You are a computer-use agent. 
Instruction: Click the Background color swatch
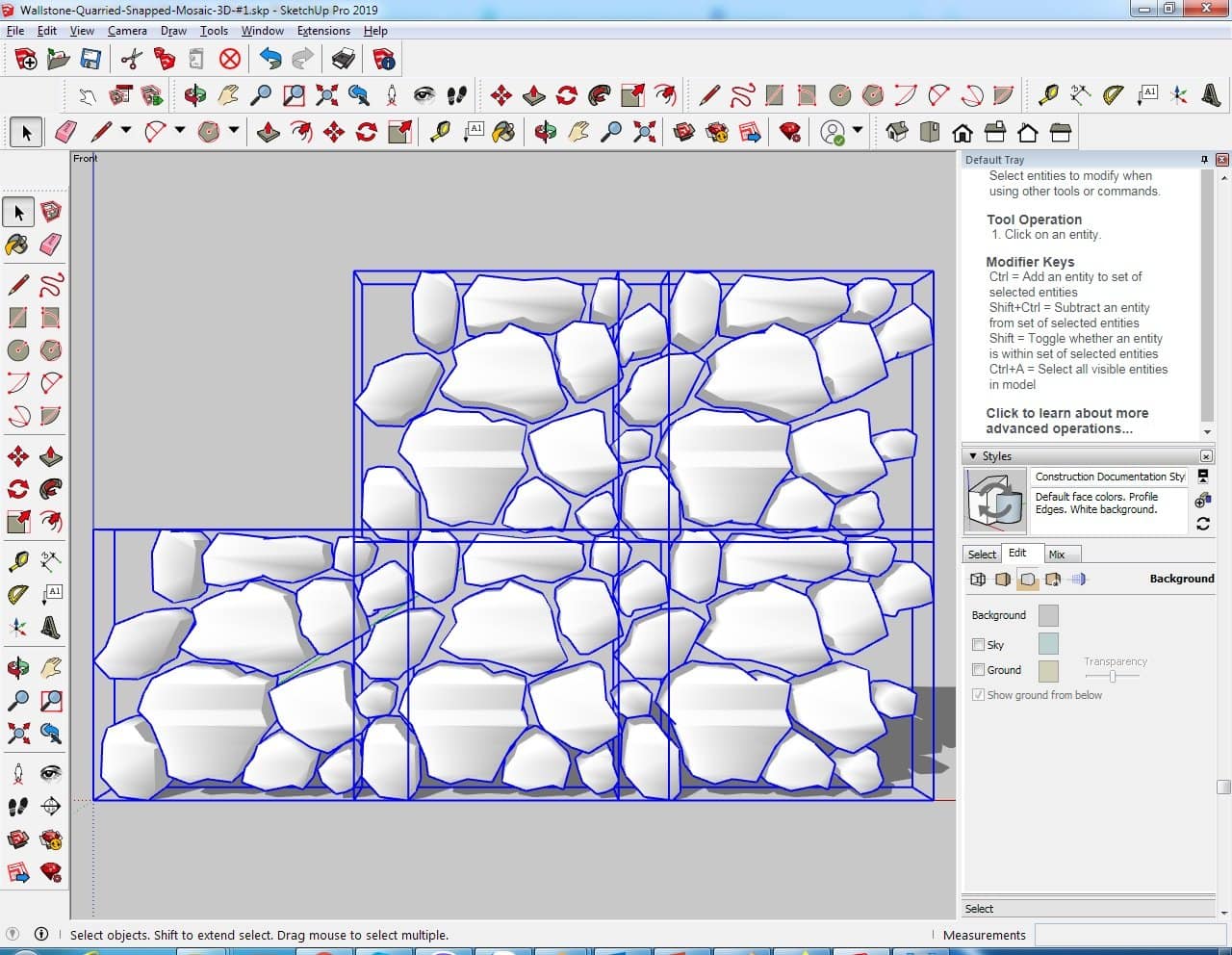1048,615
